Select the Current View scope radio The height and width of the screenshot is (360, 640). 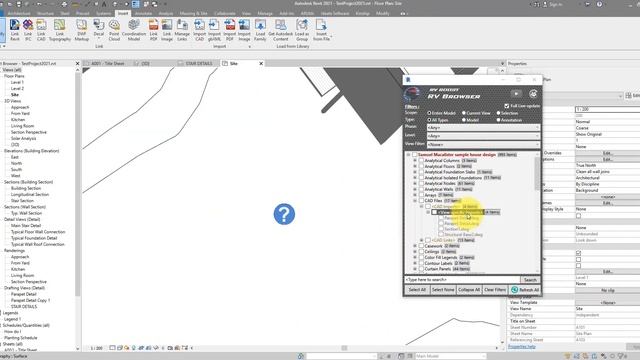coord(464,113)
